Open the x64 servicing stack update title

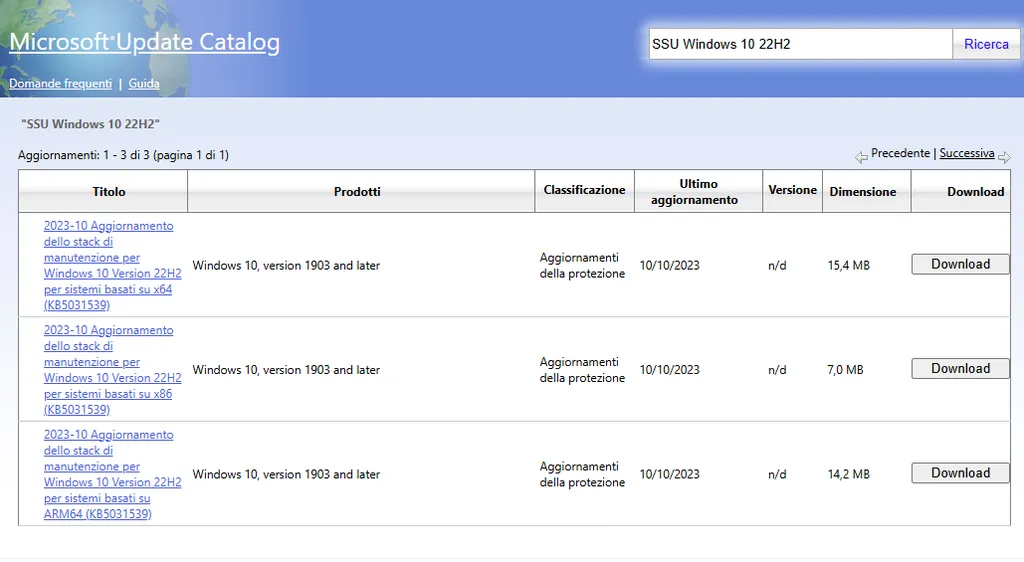click(x=112, y=265)
